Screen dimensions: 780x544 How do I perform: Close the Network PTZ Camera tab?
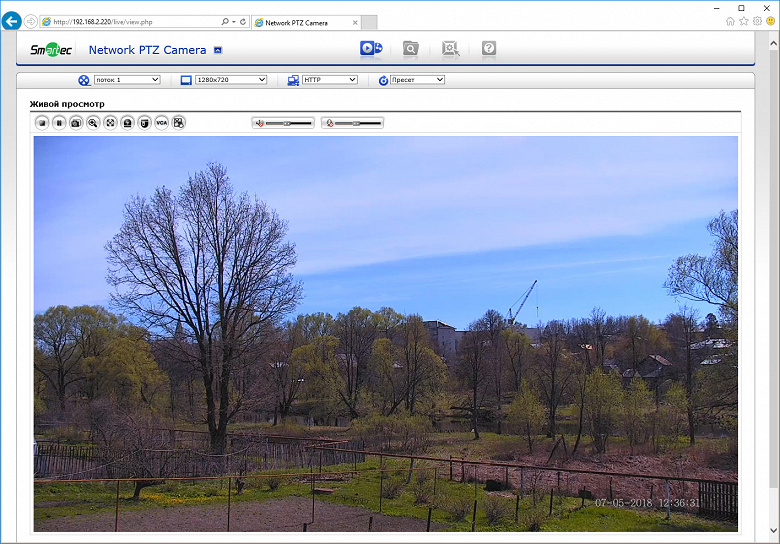[355, 22]
